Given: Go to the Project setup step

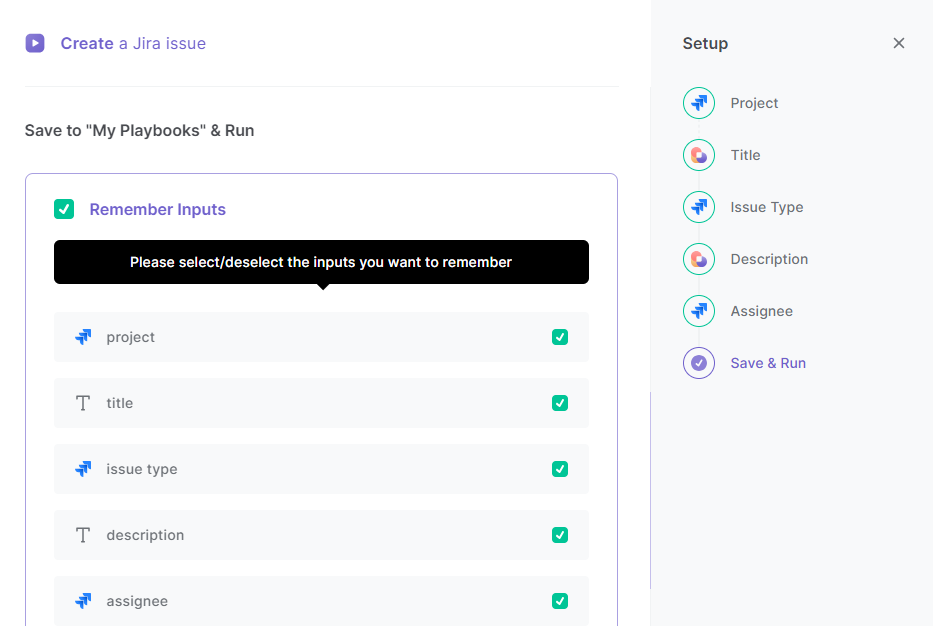Looking at the screenshot, I should coord(754,104).
